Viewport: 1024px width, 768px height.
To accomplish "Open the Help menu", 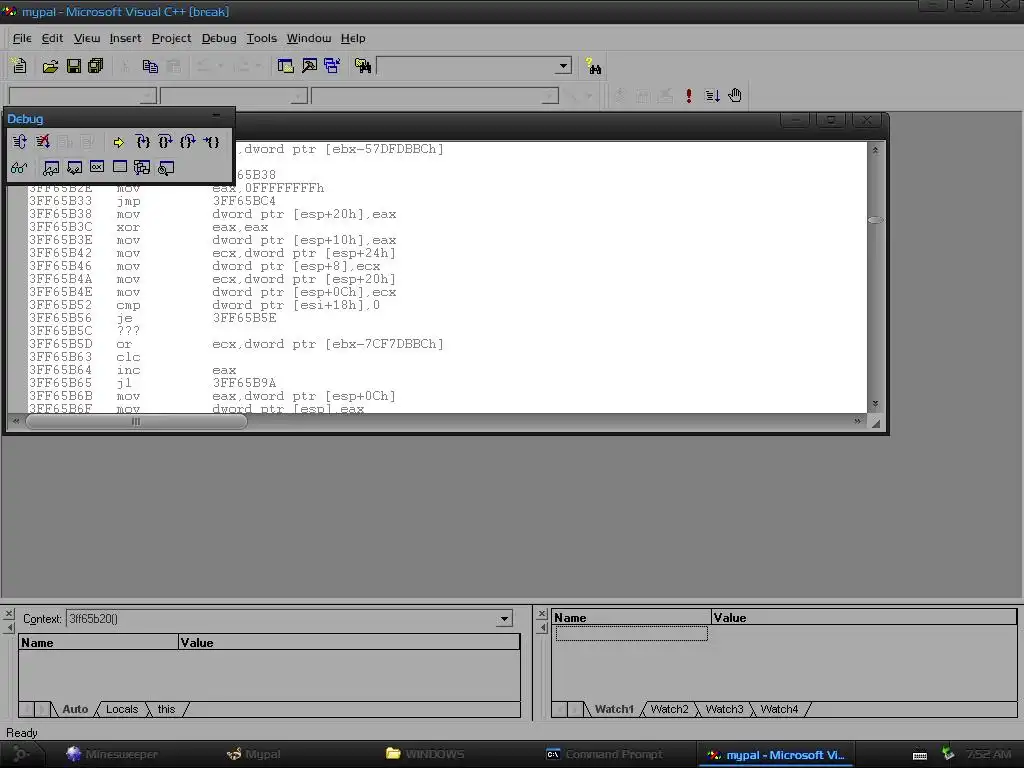I will tap(353, 38).
